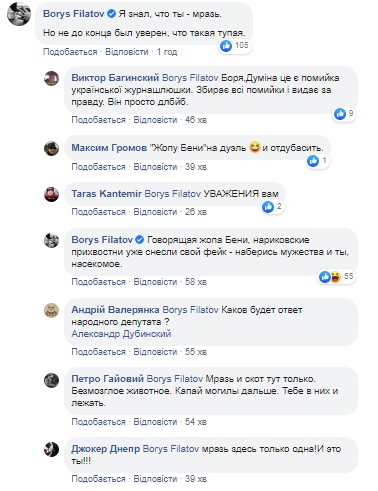
Task: Like Петро Гайовий's comment via Подобається
Action: point(98,422)
